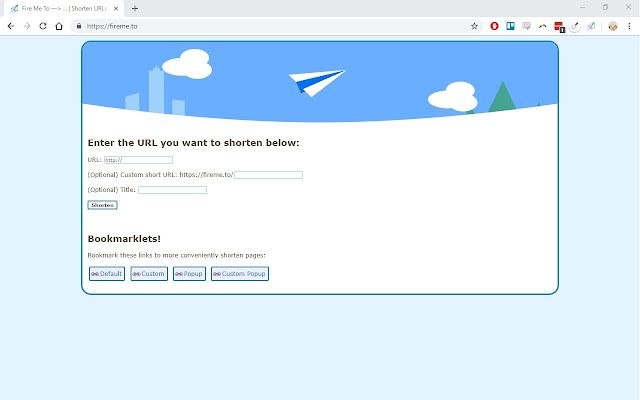Open the red Opera-style extension icon
This screenshot has width=640, height=400.
494,26
